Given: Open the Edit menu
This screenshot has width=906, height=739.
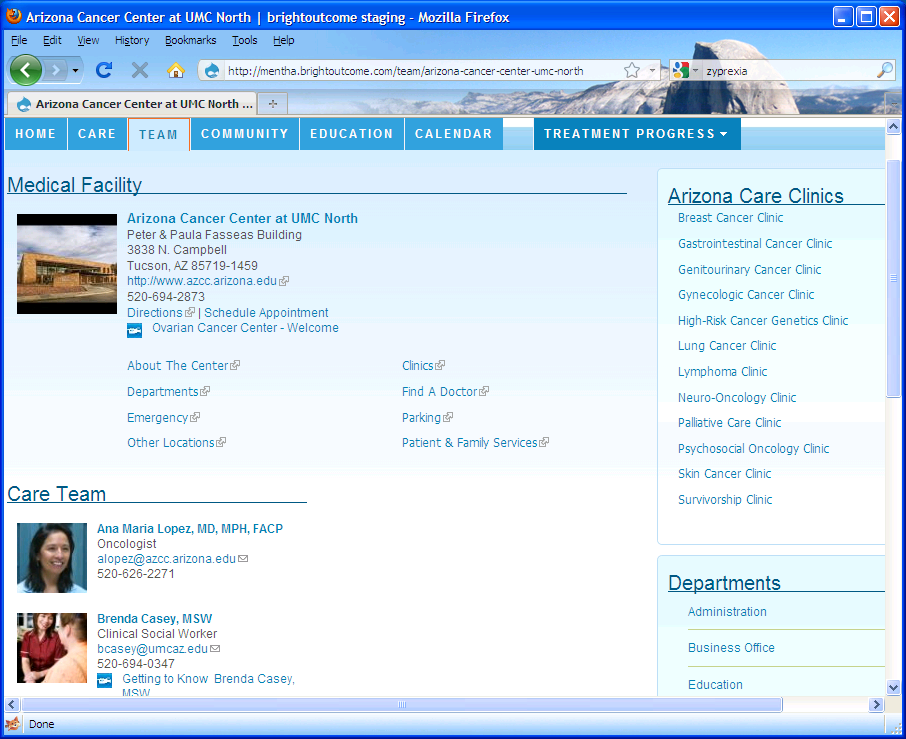Looking at the screenshot, I should click(x=52, y=40).
